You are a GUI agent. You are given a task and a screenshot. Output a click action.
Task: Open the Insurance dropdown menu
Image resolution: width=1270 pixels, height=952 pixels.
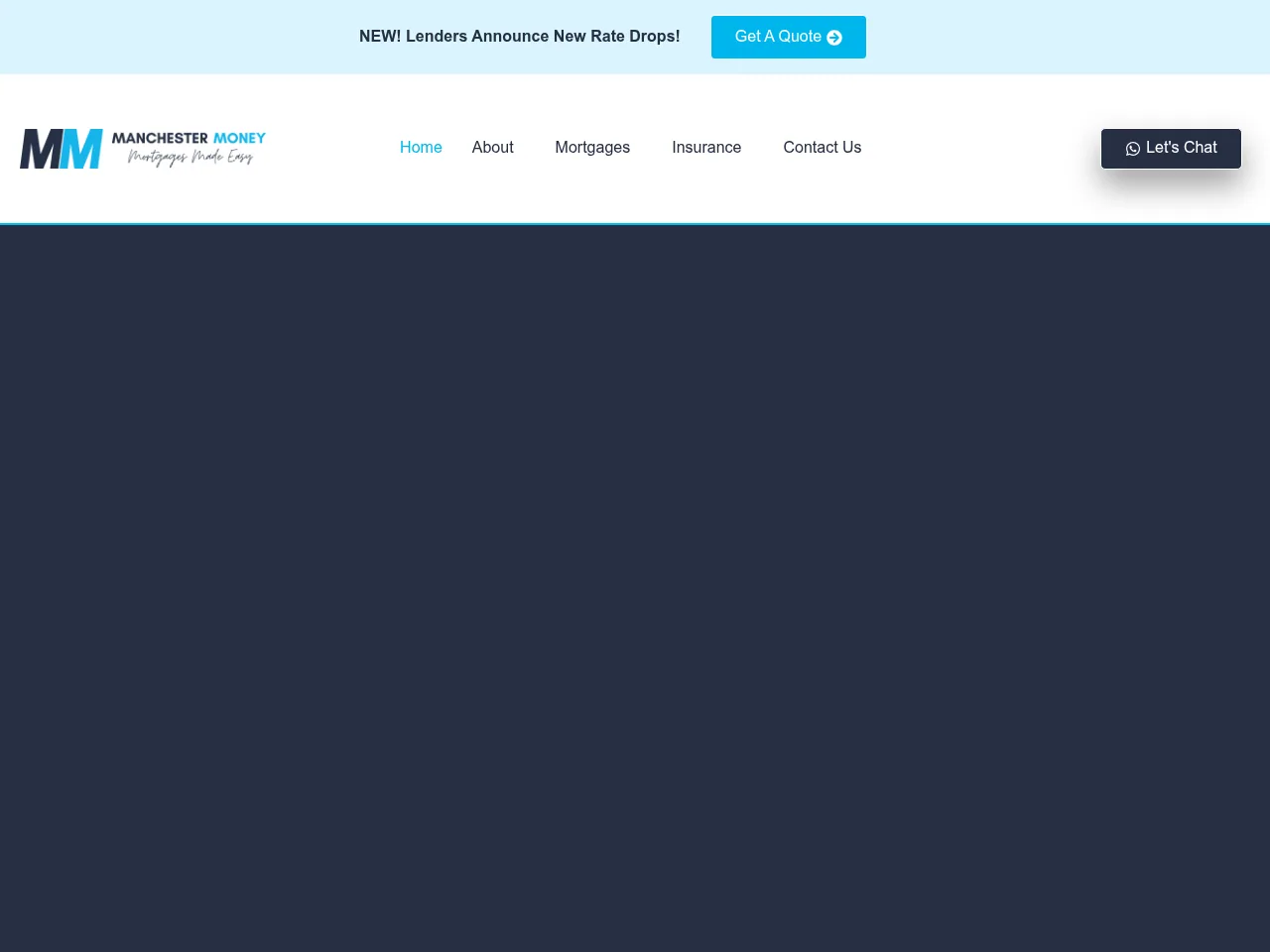point(706,147)
